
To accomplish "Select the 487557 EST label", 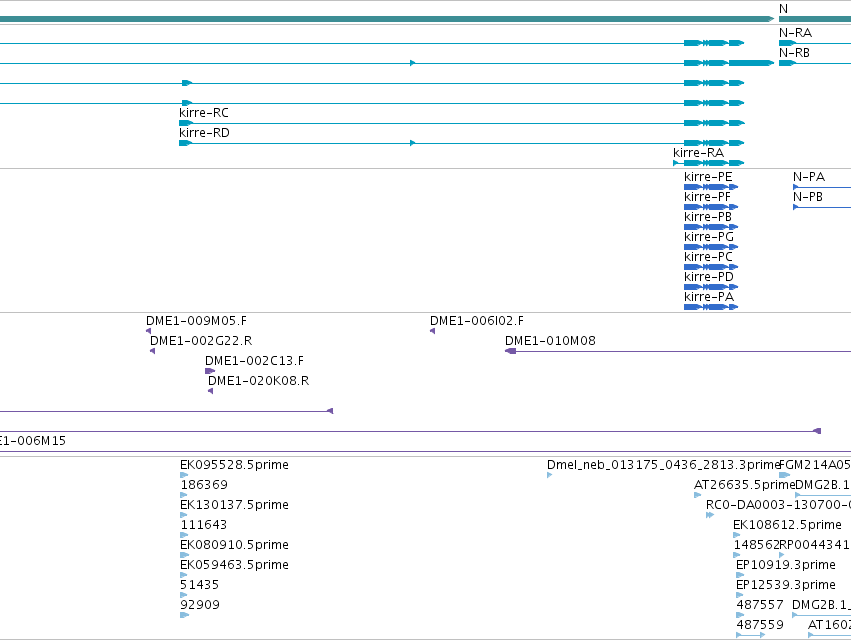I will point(760,604).
